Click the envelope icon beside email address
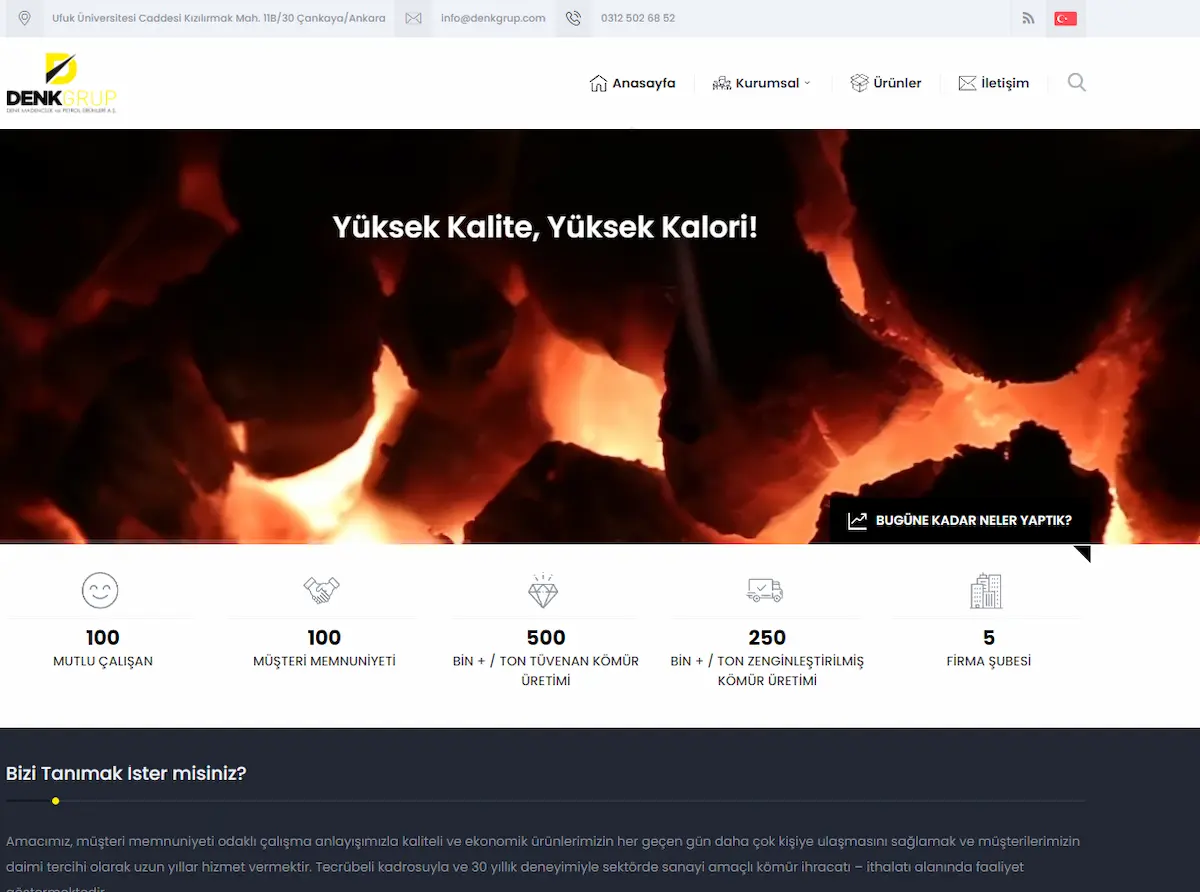Screen dimensions: 1200x892 pos(413,18)
